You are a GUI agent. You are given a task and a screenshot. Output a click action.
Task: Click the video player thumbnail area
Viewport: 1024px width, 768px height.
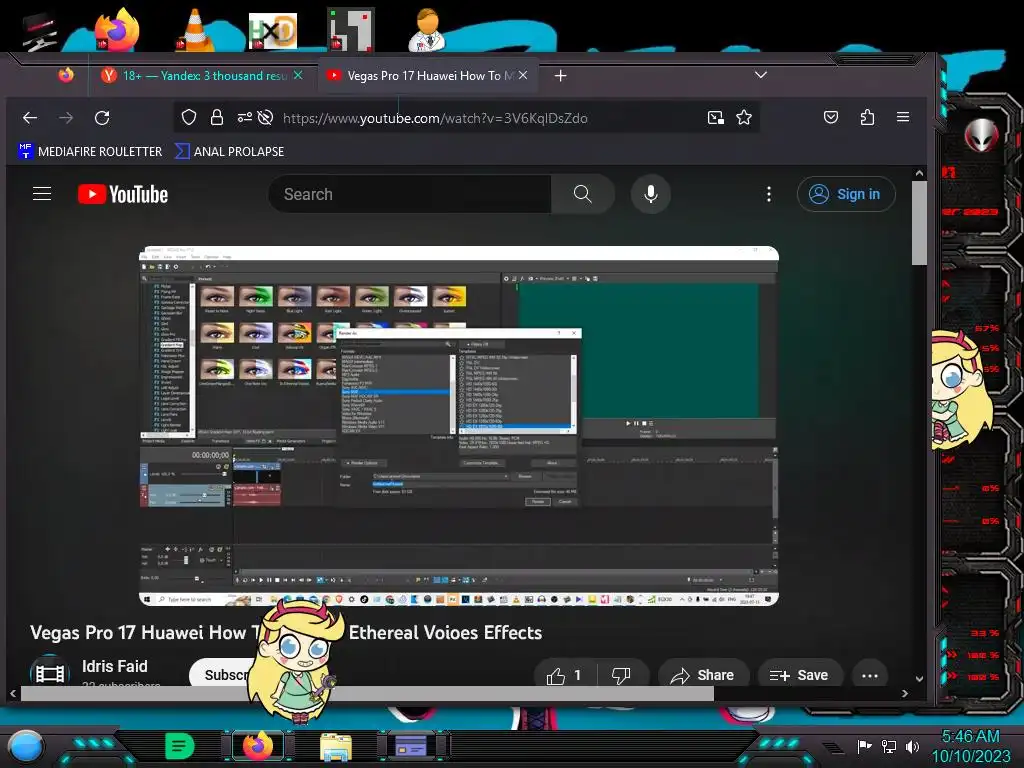(458, 426)
